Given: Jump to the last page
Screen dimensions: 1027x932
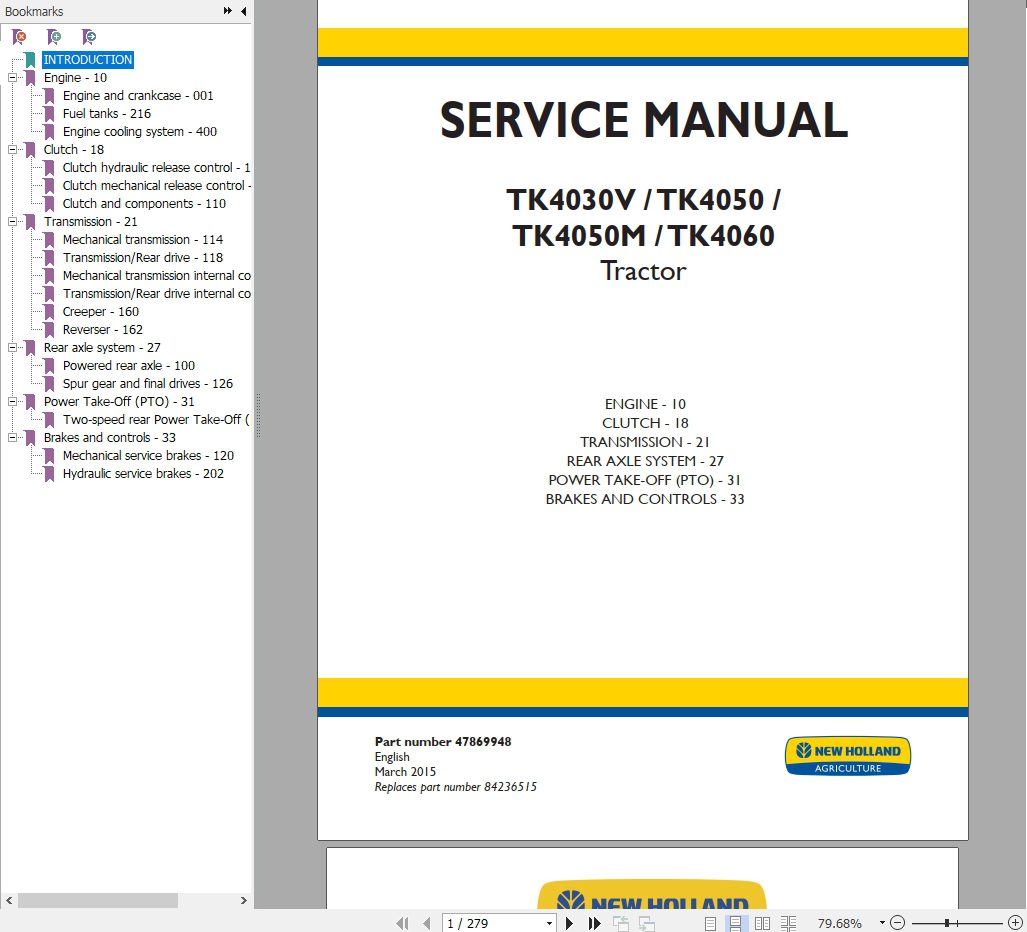Looking at the screenshot, I should pyautogui.click(x=593, y=922).
